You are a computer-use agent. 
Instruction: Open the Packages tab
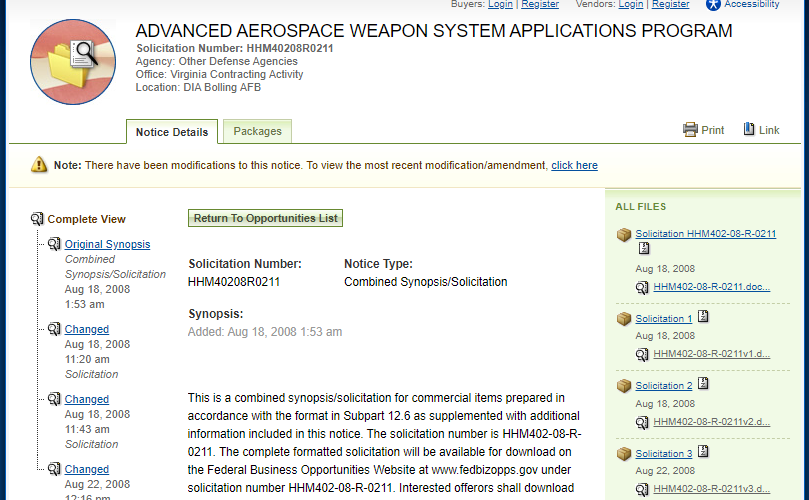coord(257,131)
